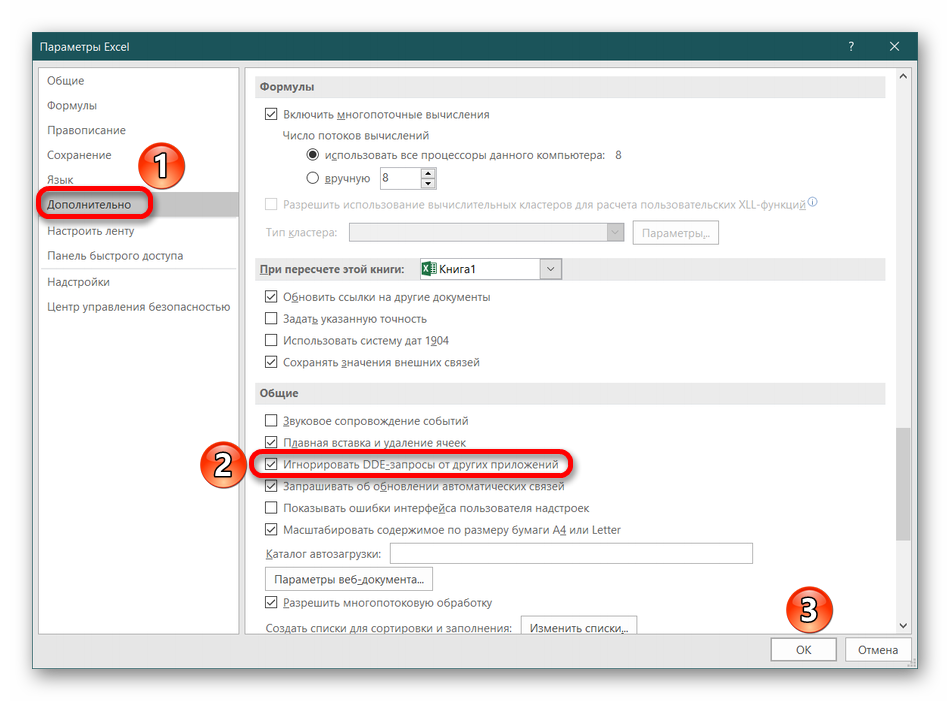
Task: Click the Число потоков вычислений label
Action: tap(356, 136)
